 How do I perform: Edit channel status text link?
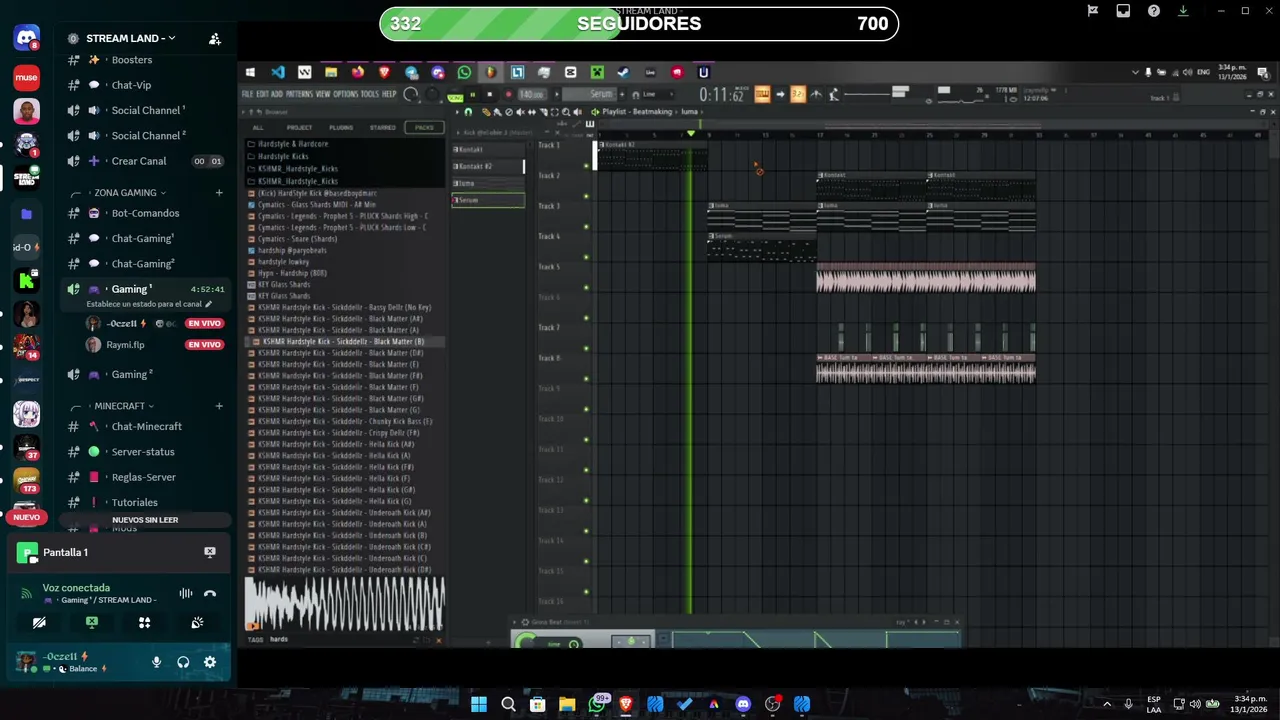point(149,304)
